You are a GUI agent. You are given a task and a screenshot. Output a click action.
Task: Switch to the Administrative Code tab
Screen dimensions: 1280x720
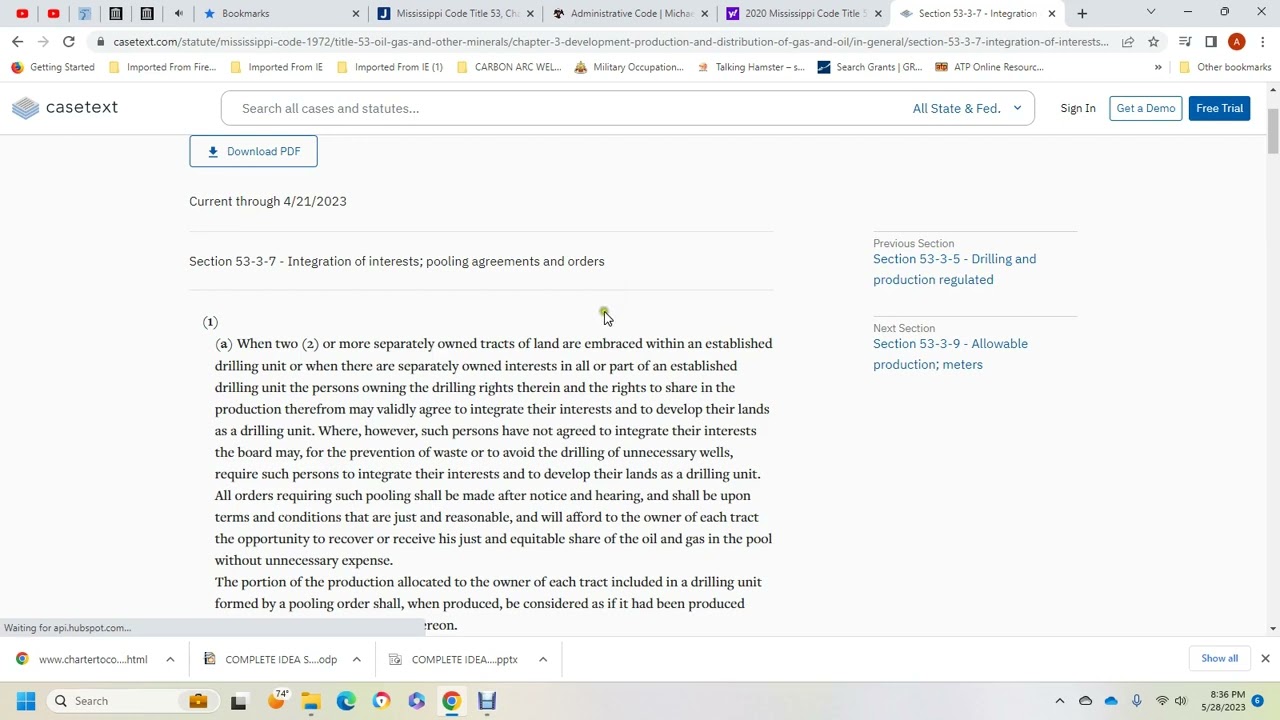pos(629,13)
